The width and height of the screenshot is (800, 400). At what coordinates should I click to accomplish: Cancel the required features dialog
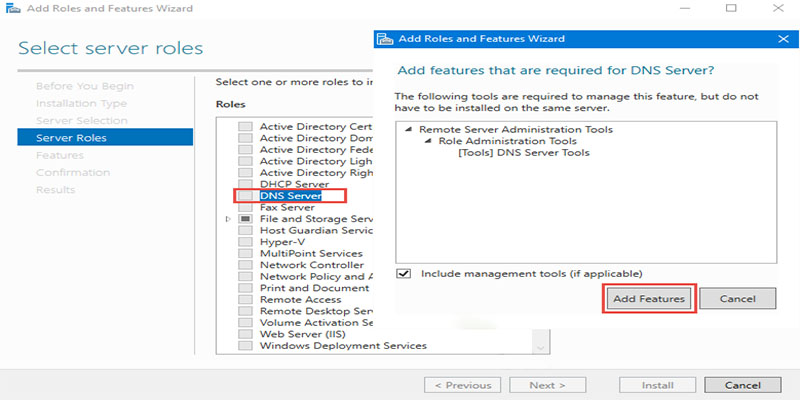tap(737, 298)
